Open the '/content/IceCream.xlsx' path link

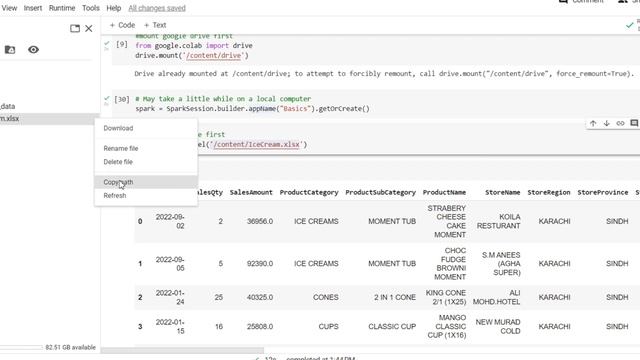coord(257,144)
